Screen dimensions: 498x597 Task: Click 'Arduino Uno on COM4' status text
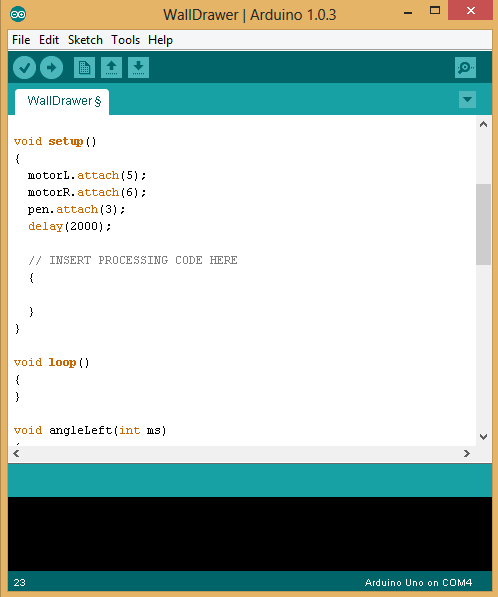pos(418,583)
